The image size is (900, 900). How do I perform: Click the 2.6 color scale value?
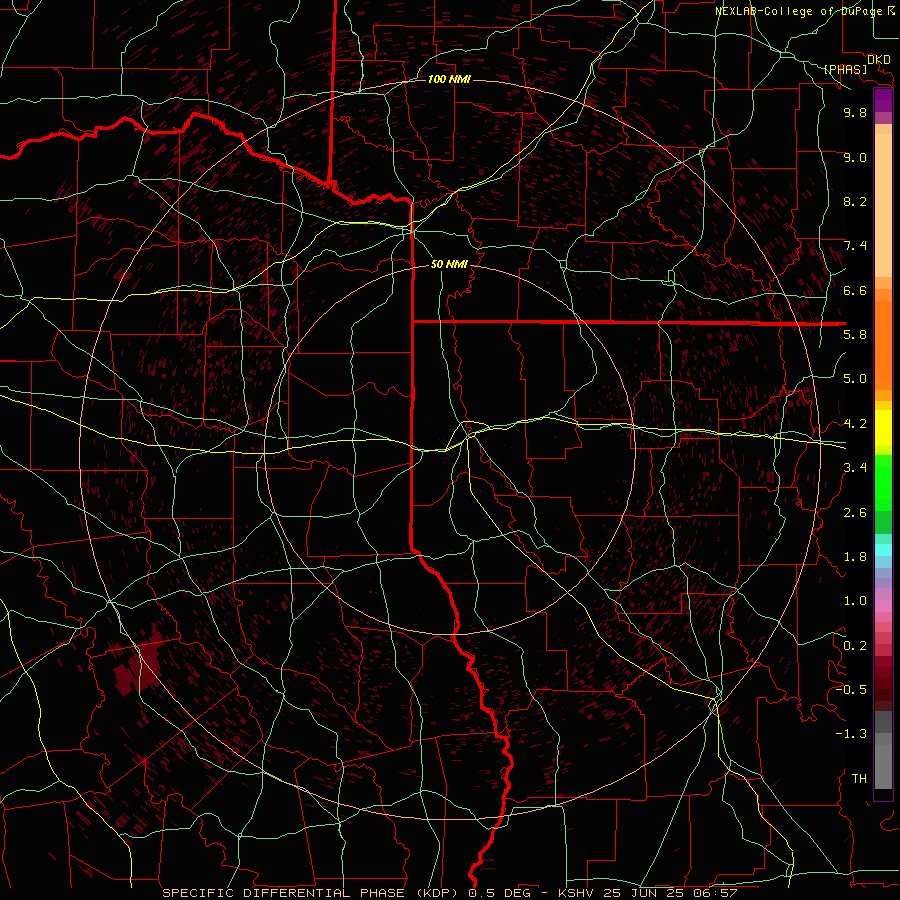(855, 513)
